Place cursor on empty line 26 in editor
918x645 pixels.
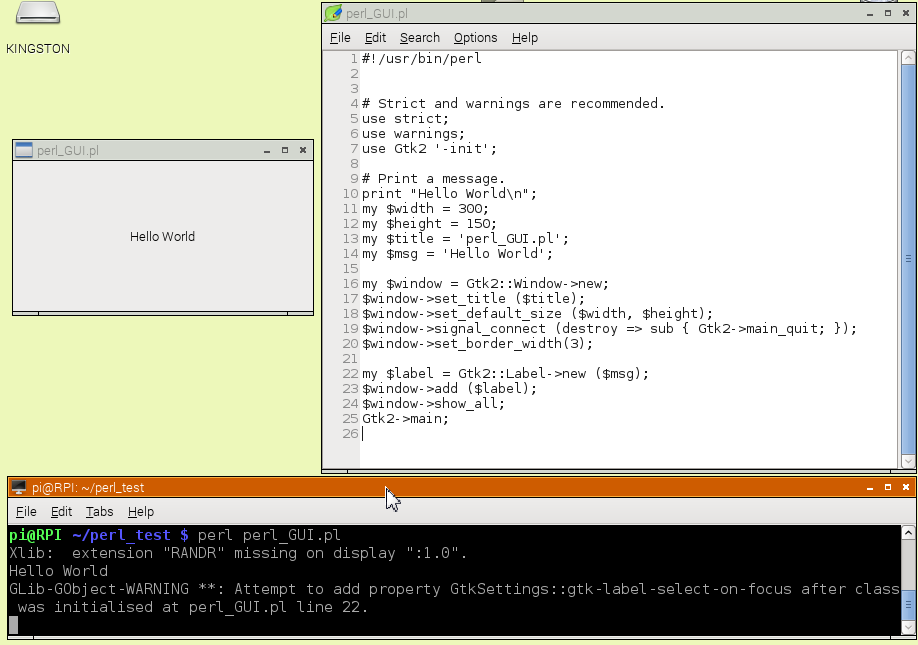(x=500, y=434)
